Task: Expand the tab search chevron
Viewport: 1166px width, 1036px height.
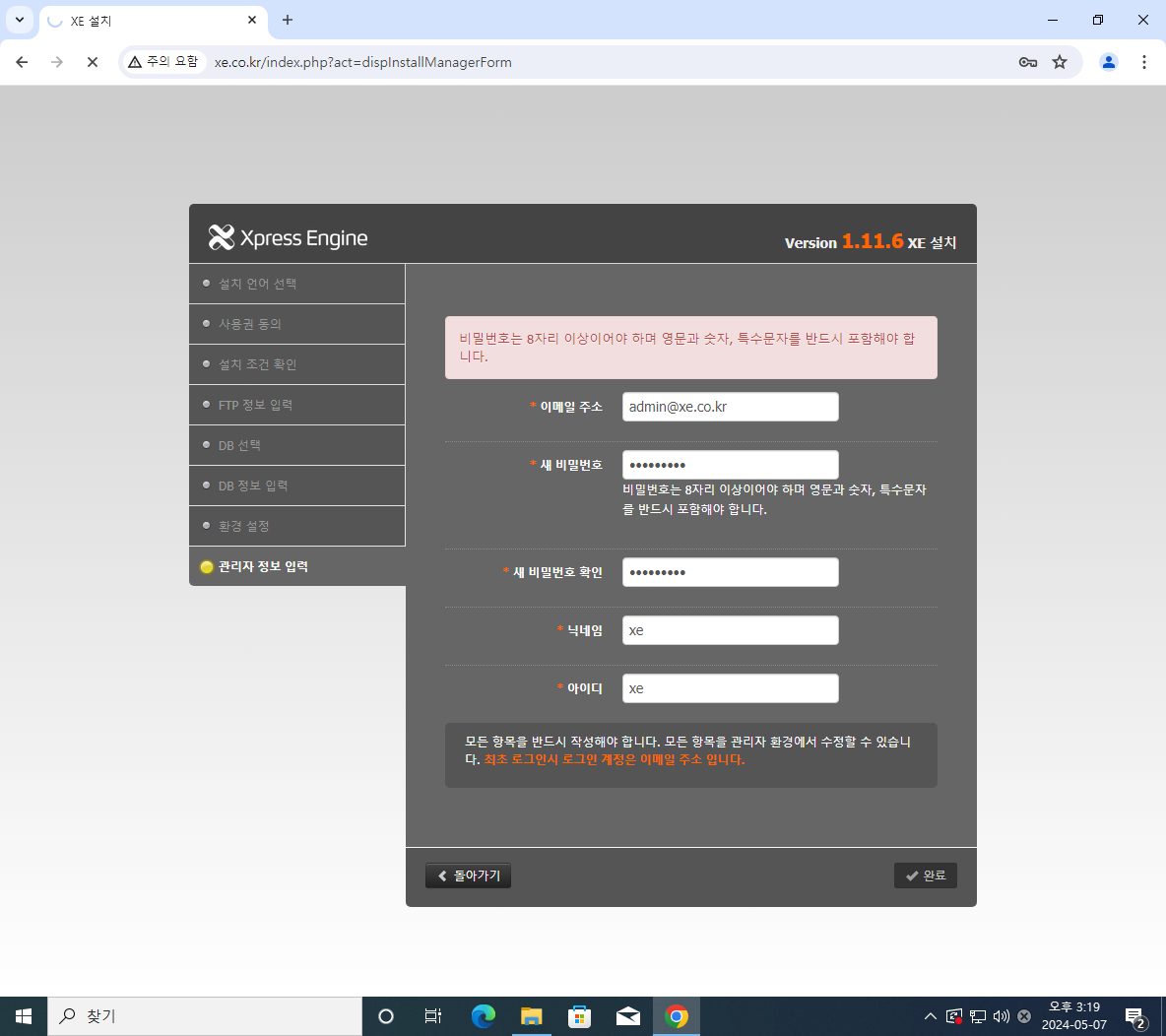Action: pyautogui.click(x=20, y=20)
